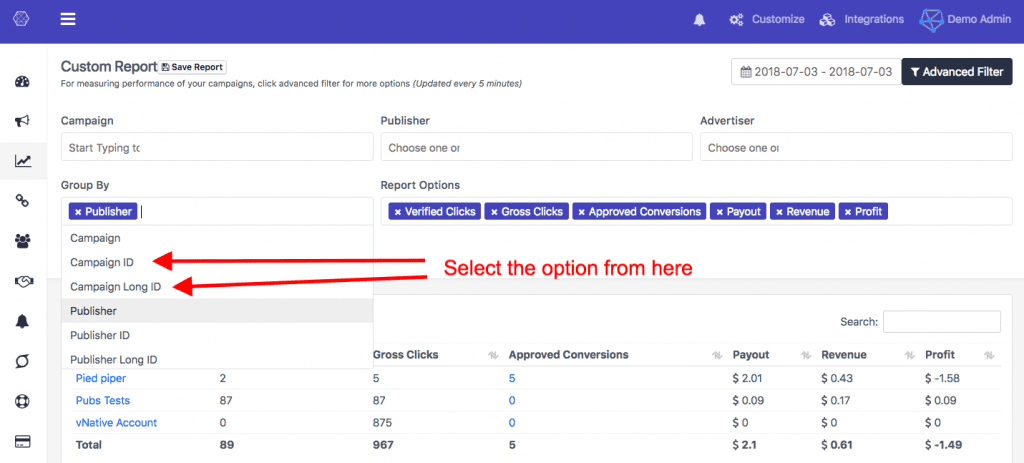Open Customize in the top bar
The width and height of the screenshot is (1024, 463).
click(767, 20)
